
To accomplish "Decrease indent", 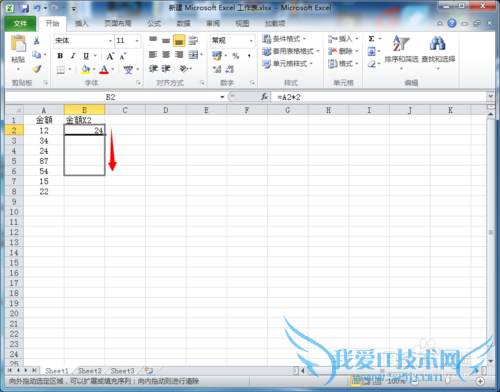I will coord(153,69).
